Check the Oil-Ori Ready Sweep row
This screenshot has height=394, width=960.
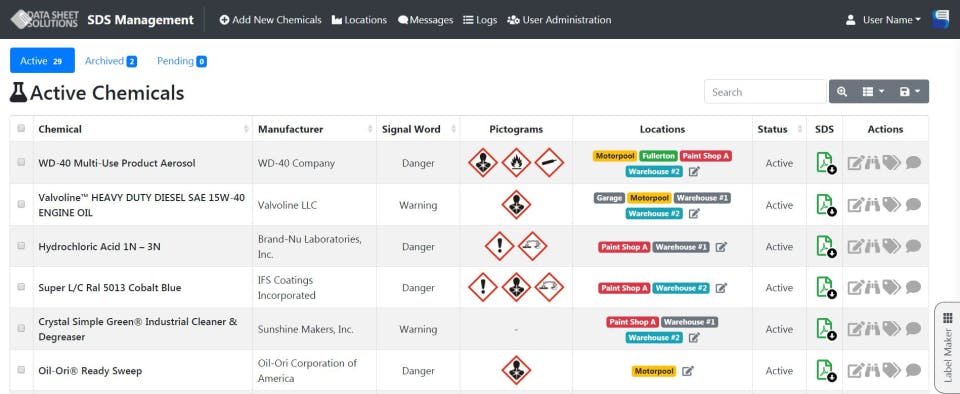pos(21,370)
